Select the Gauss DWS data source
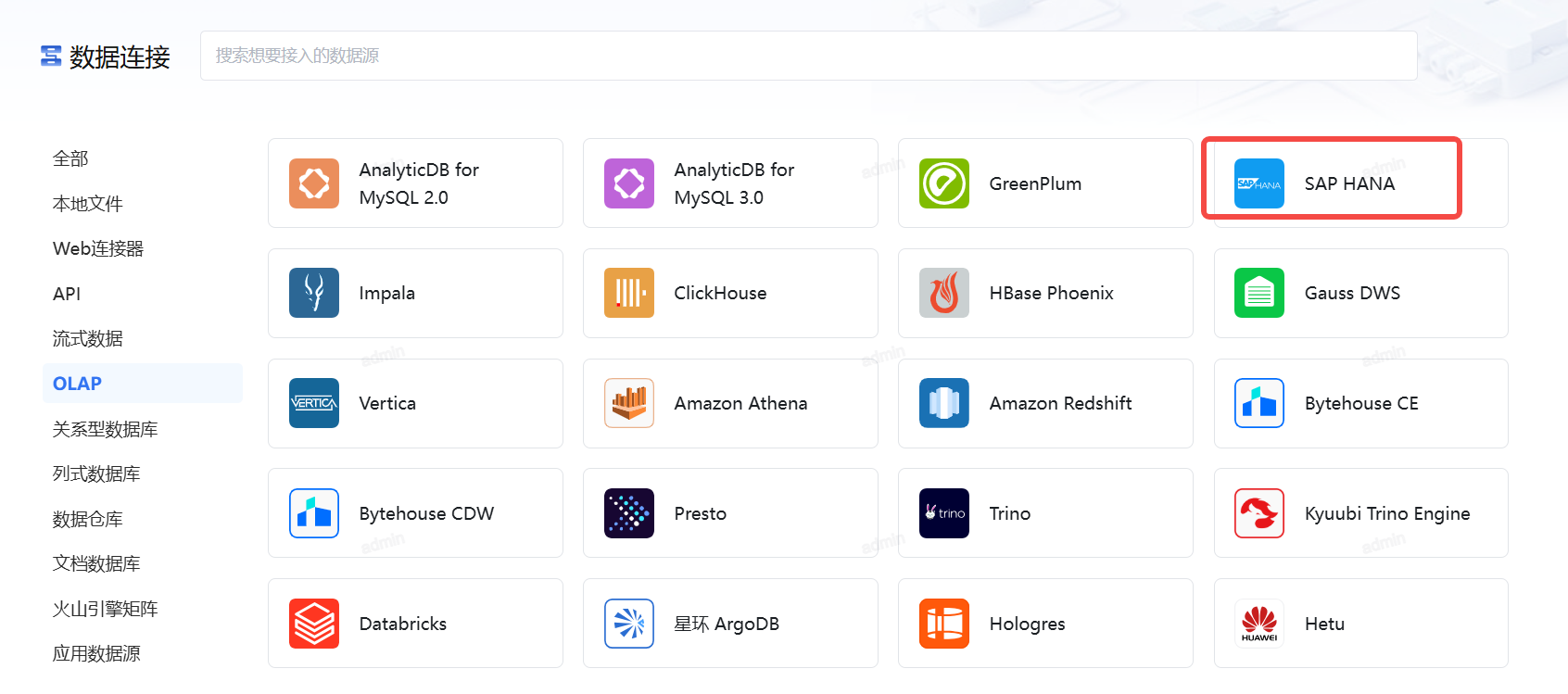Image resolution: width=1568 pixels, height=694 pixels. tap(1360, 293)
